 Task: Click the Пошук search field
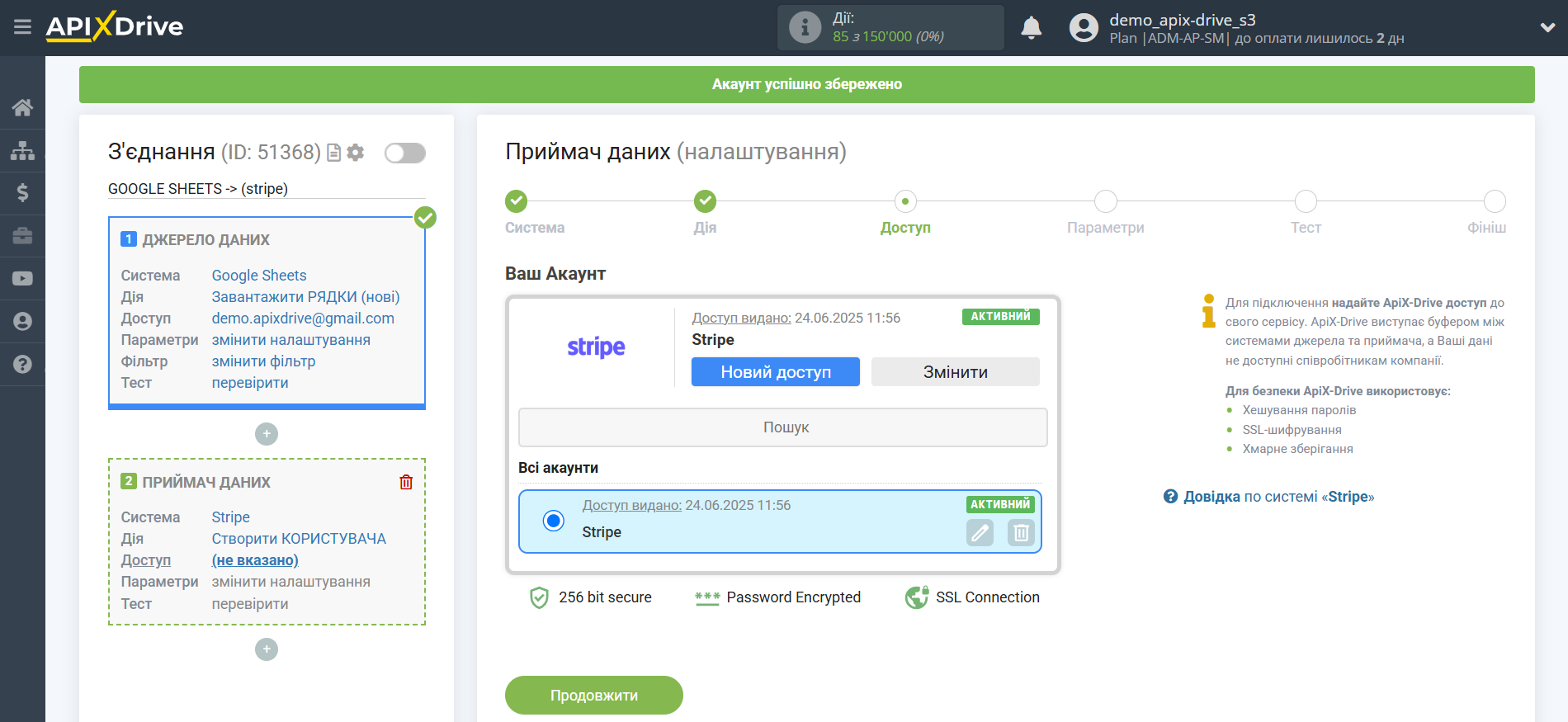(783, 427)
